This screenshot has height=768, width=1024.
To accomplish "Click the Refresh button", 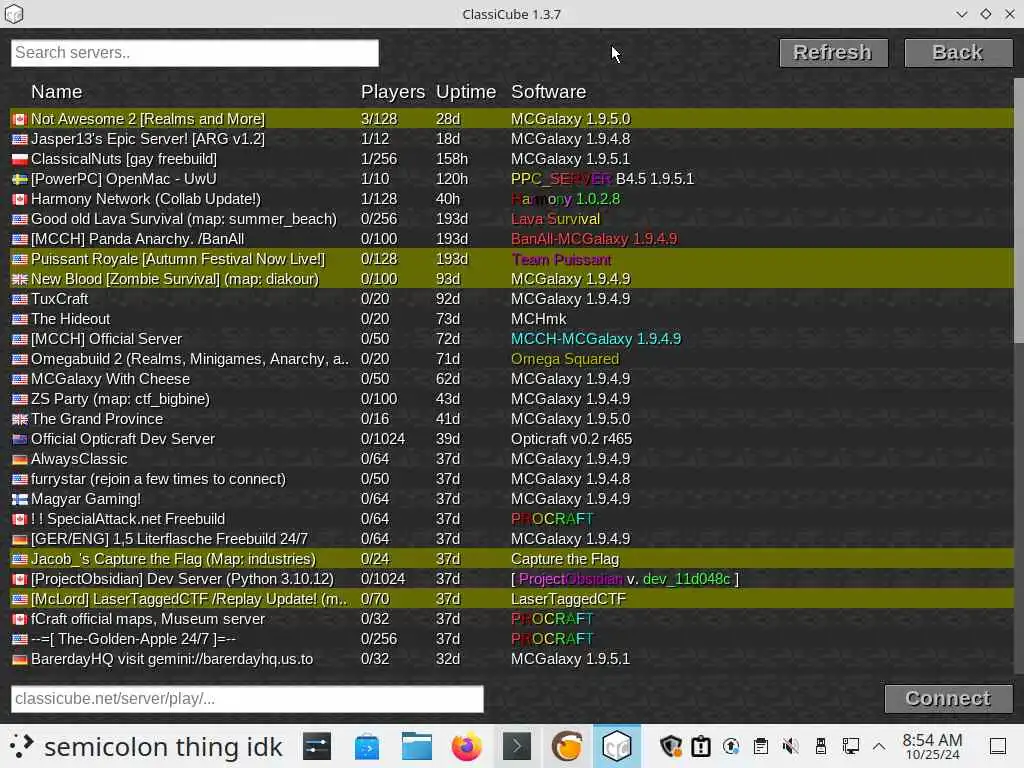I will (x=833, y=52).
